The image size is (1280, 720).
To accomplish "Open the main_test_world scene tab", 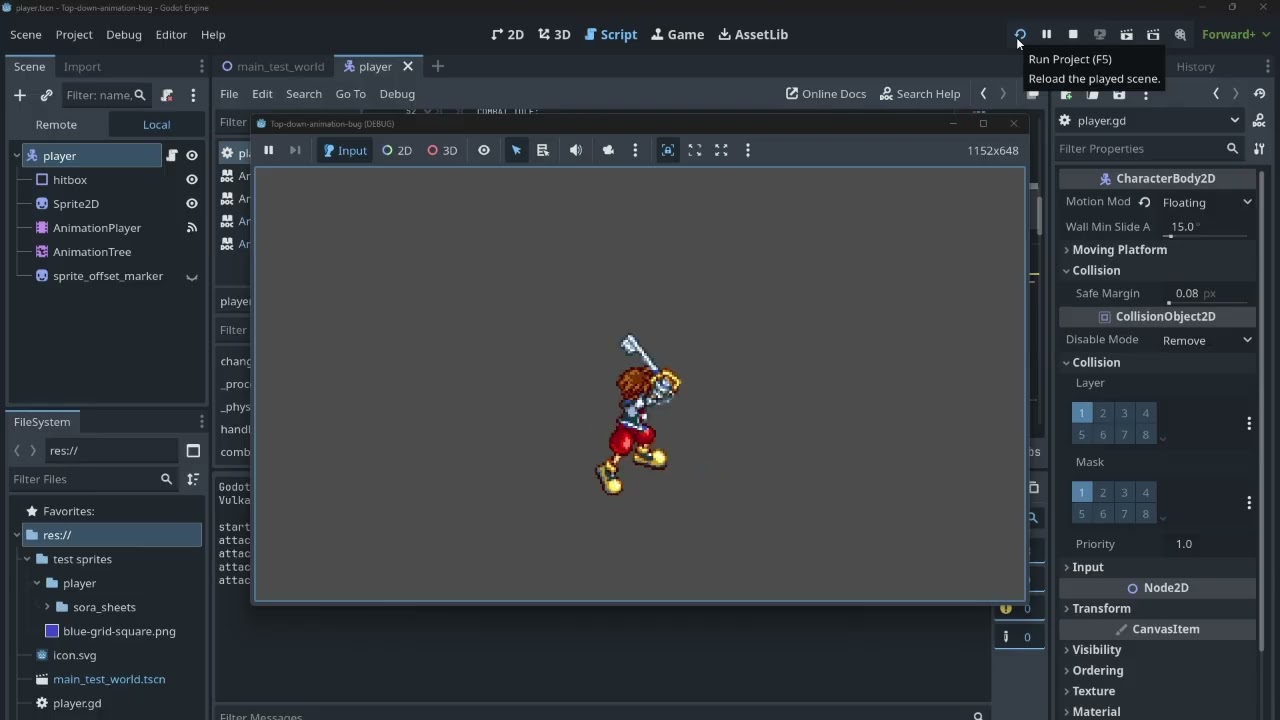I will pyautogui.click(x=273, y=67).
